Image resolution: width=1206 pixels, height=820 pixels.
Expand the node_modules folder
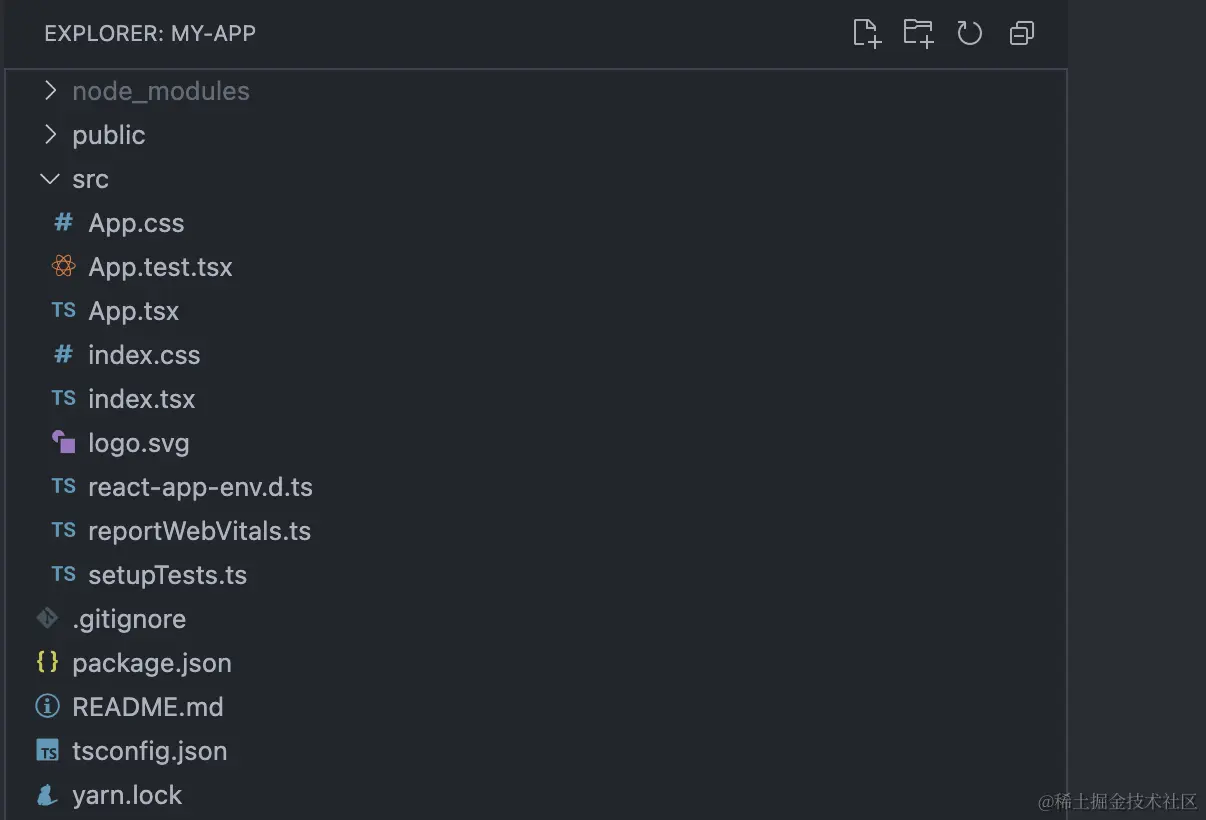[51, 91]
